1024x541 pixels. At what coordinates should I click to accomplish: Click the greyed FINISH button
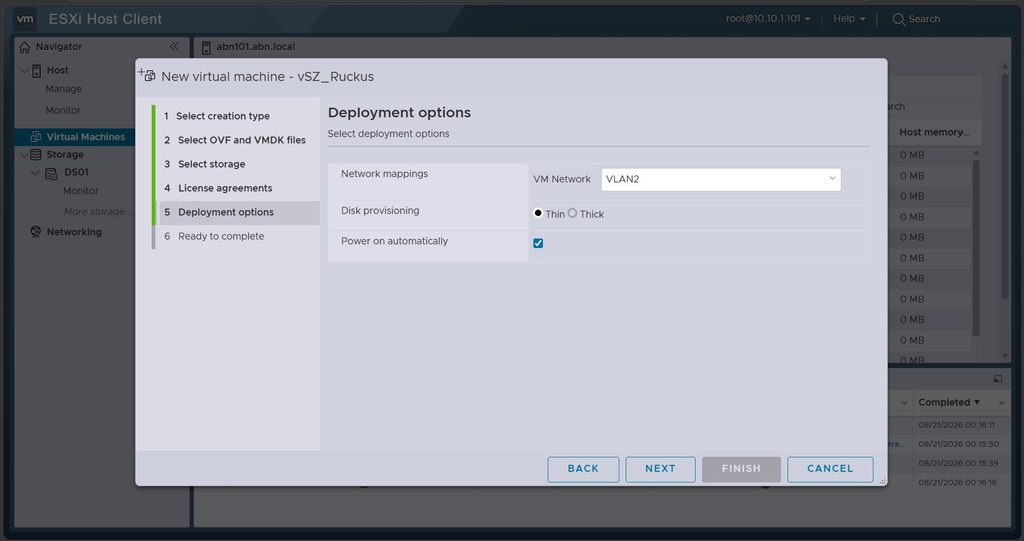click(741, 469)
